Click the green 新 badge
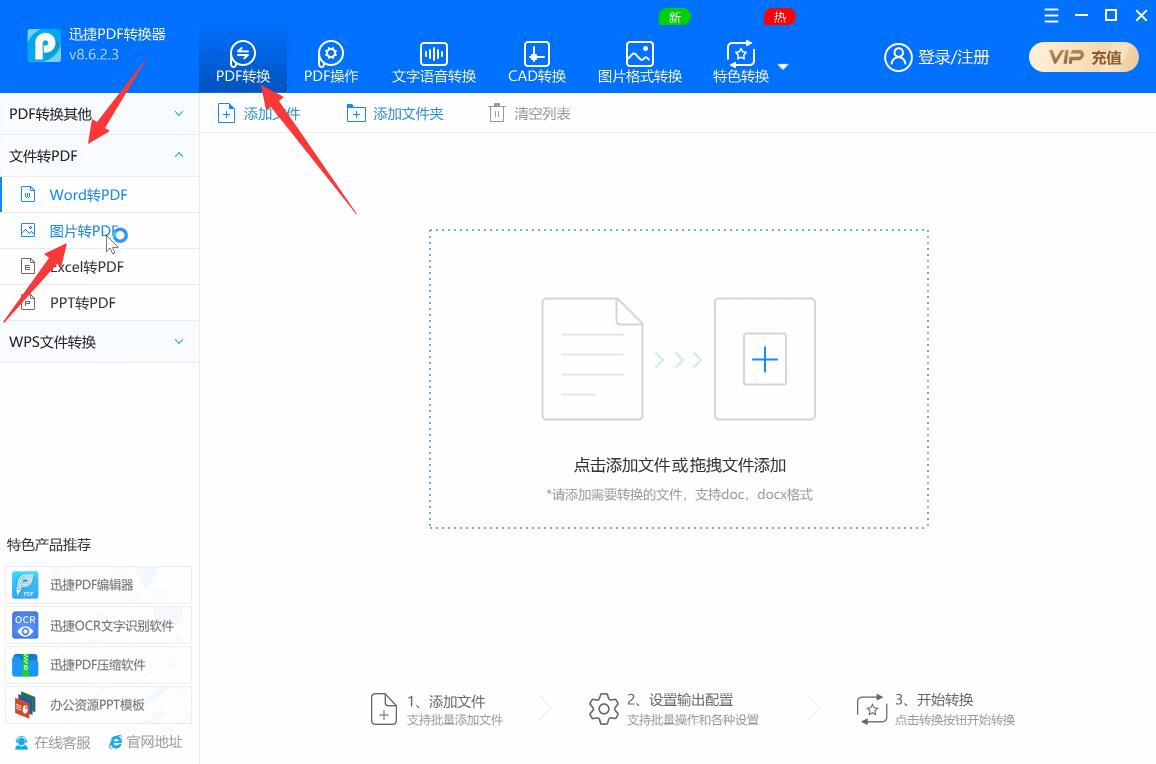This screenshot has height=764, width=1156. tap(674, 17)
